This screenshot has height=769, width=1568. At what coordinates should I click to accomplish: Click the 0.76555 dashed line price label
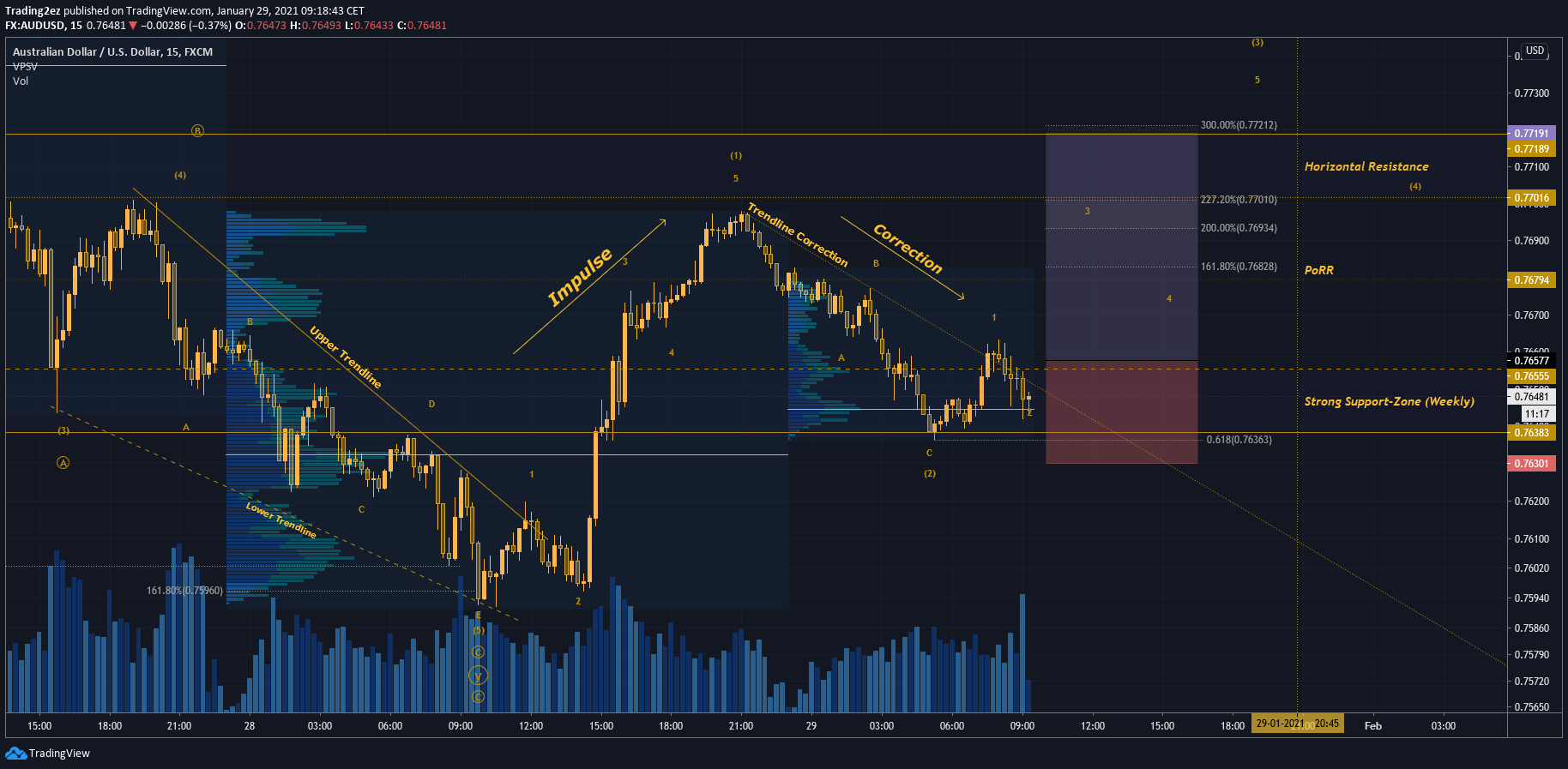click(1531, 375)
